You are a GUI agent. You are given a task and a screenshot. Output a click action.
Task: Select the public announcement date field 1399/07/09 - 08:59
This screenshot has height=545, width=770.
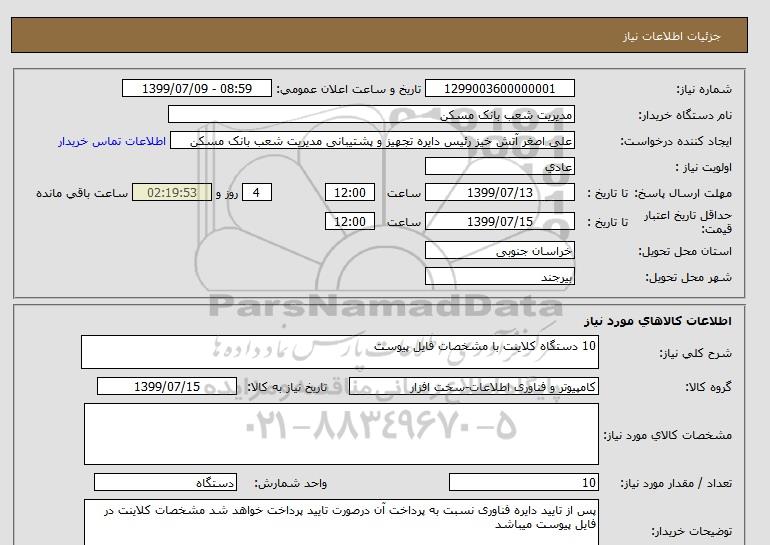[x=197, y=88]
